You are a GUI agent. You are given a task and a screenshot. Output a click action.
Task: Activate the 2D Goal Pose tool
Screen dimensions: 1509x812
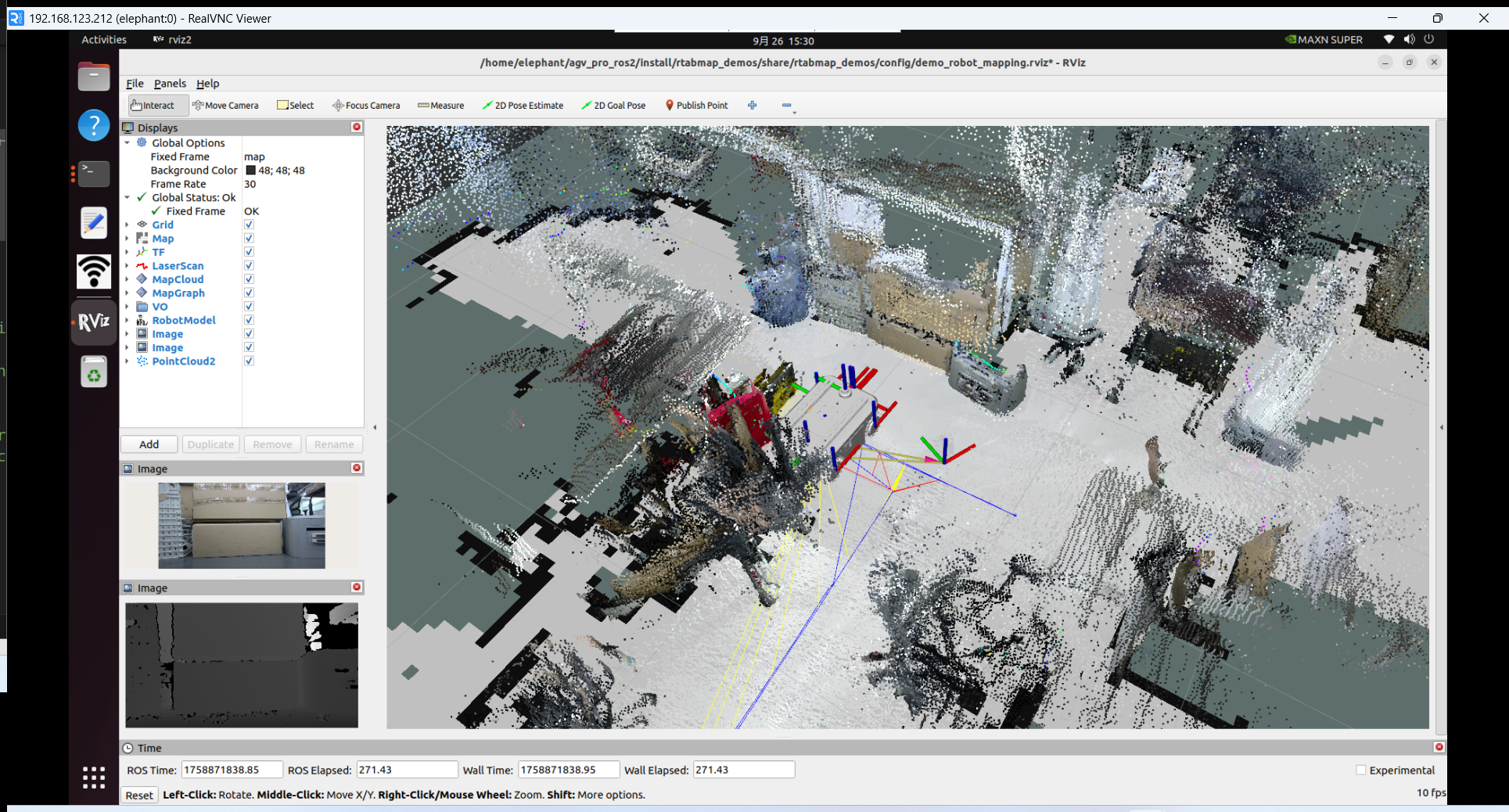(613, 106)
